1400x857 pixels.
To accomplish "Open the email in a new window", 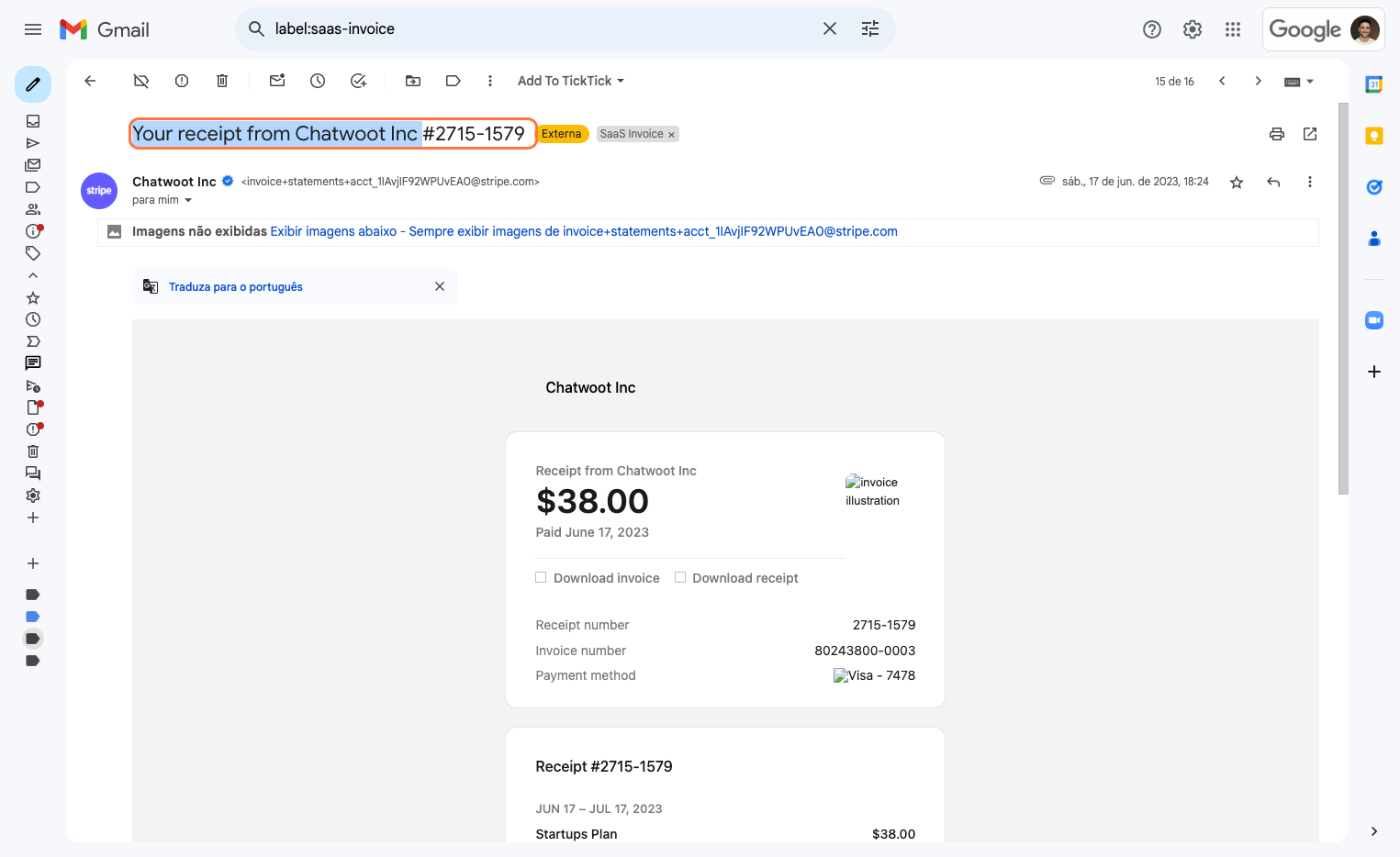I will pos(1310,134).
